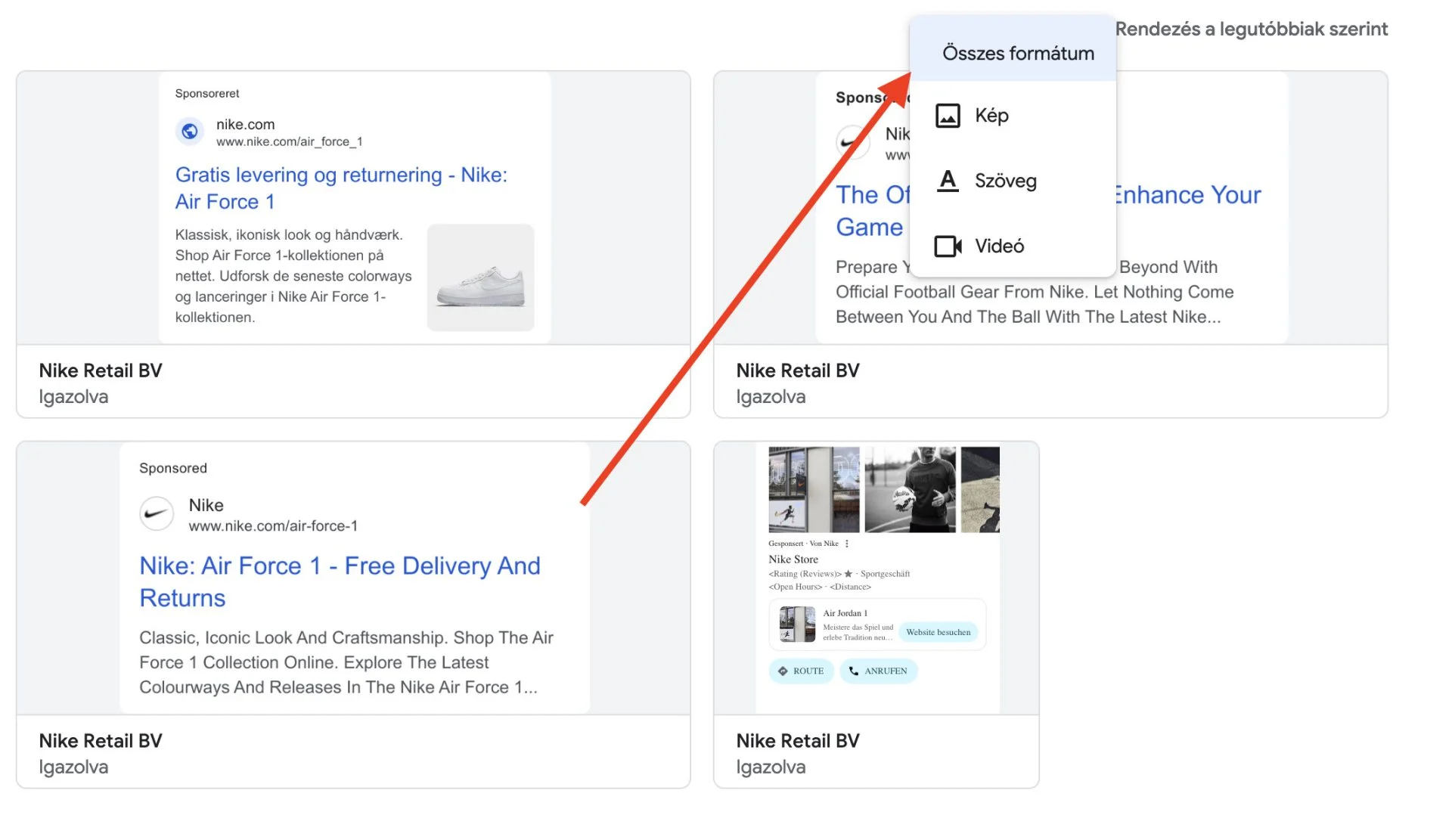1452x840 pixels.
Task: Open the three-dot menu next to 'Von Nike'
Action: 847,544
